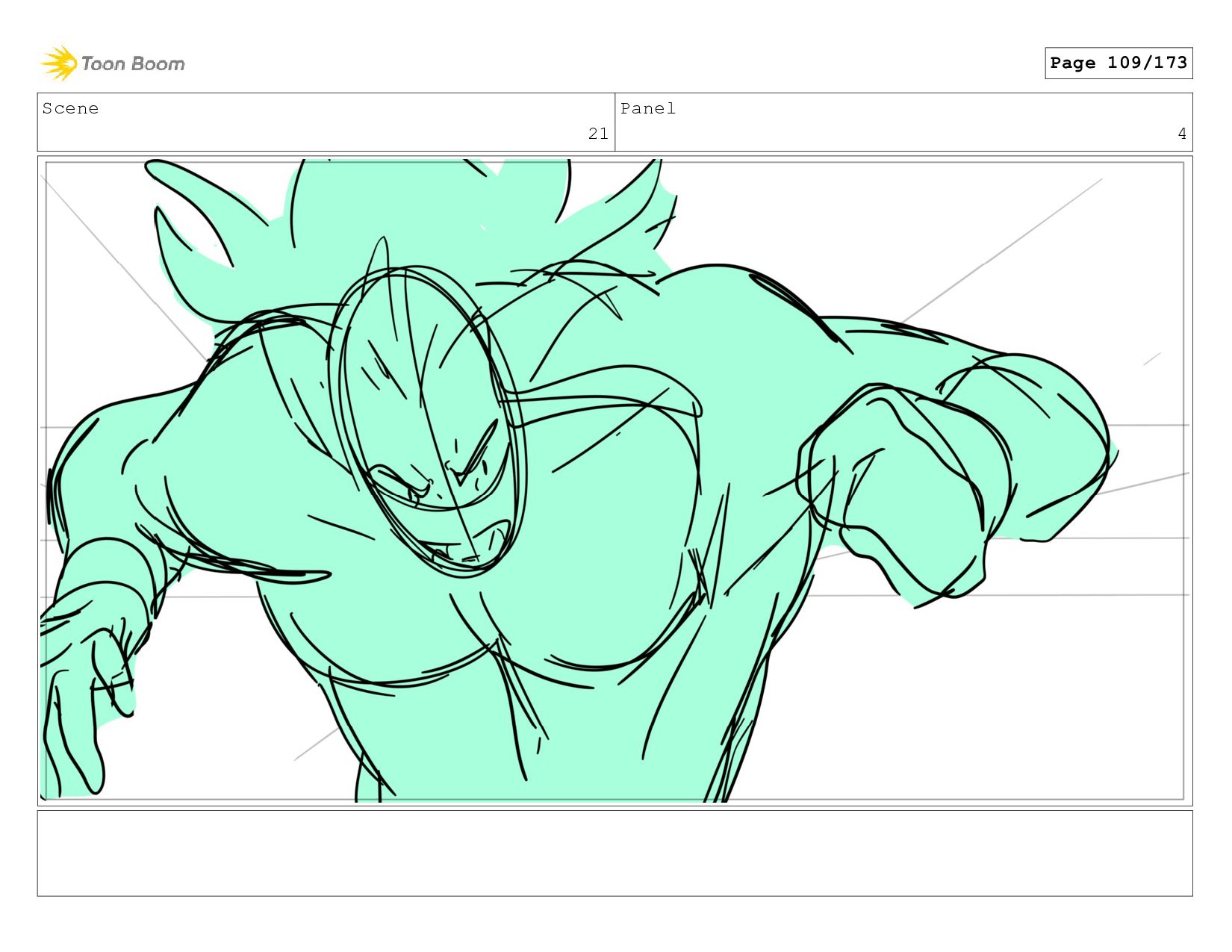Click the panel number 4
Viewport: 1232px width, 952px height.
point(1182,134)
